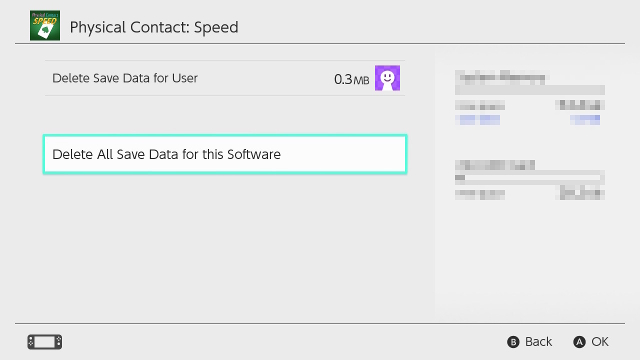
Task: Click the blurred free space label in the lower storage section
Action: [480, 194]
